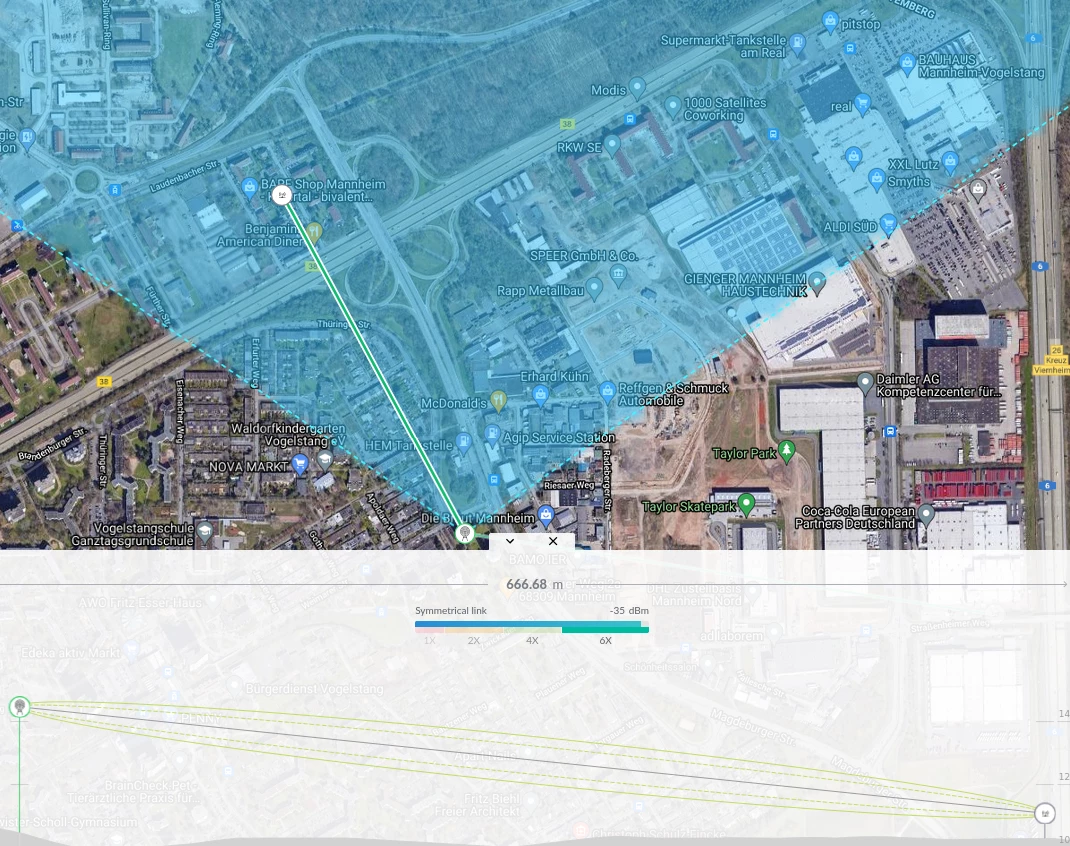Click the Smyths shopping pin
1070x846 pixels.
coord(877,179)
